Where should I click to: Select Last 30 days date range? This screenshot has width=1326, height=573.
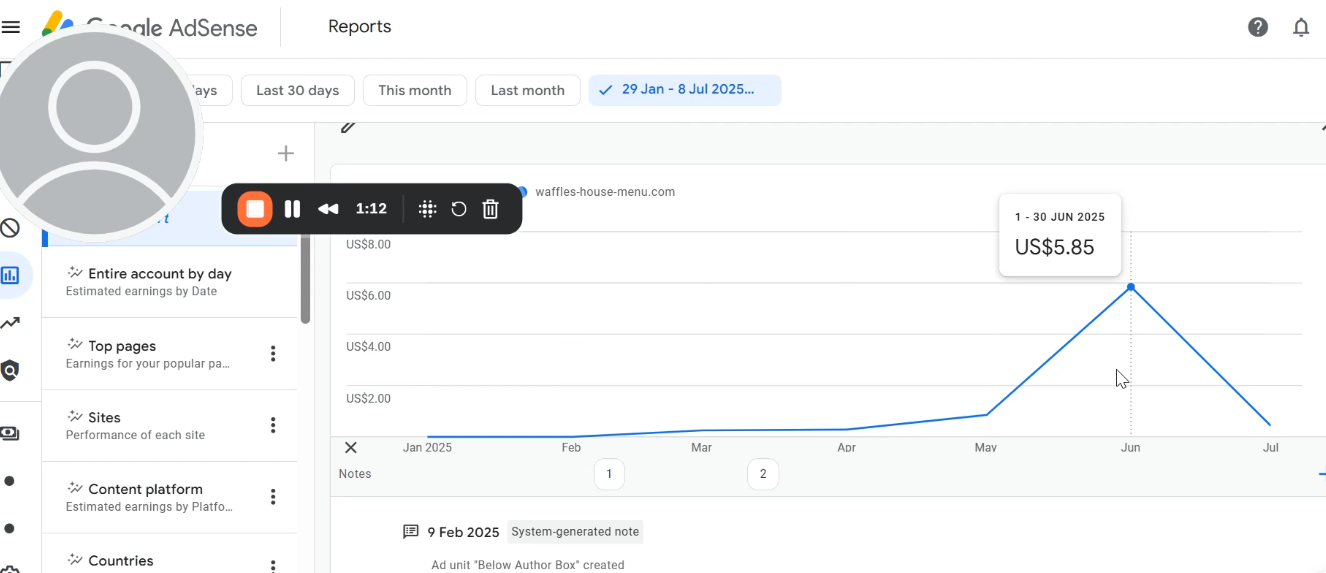coord(297,90)
